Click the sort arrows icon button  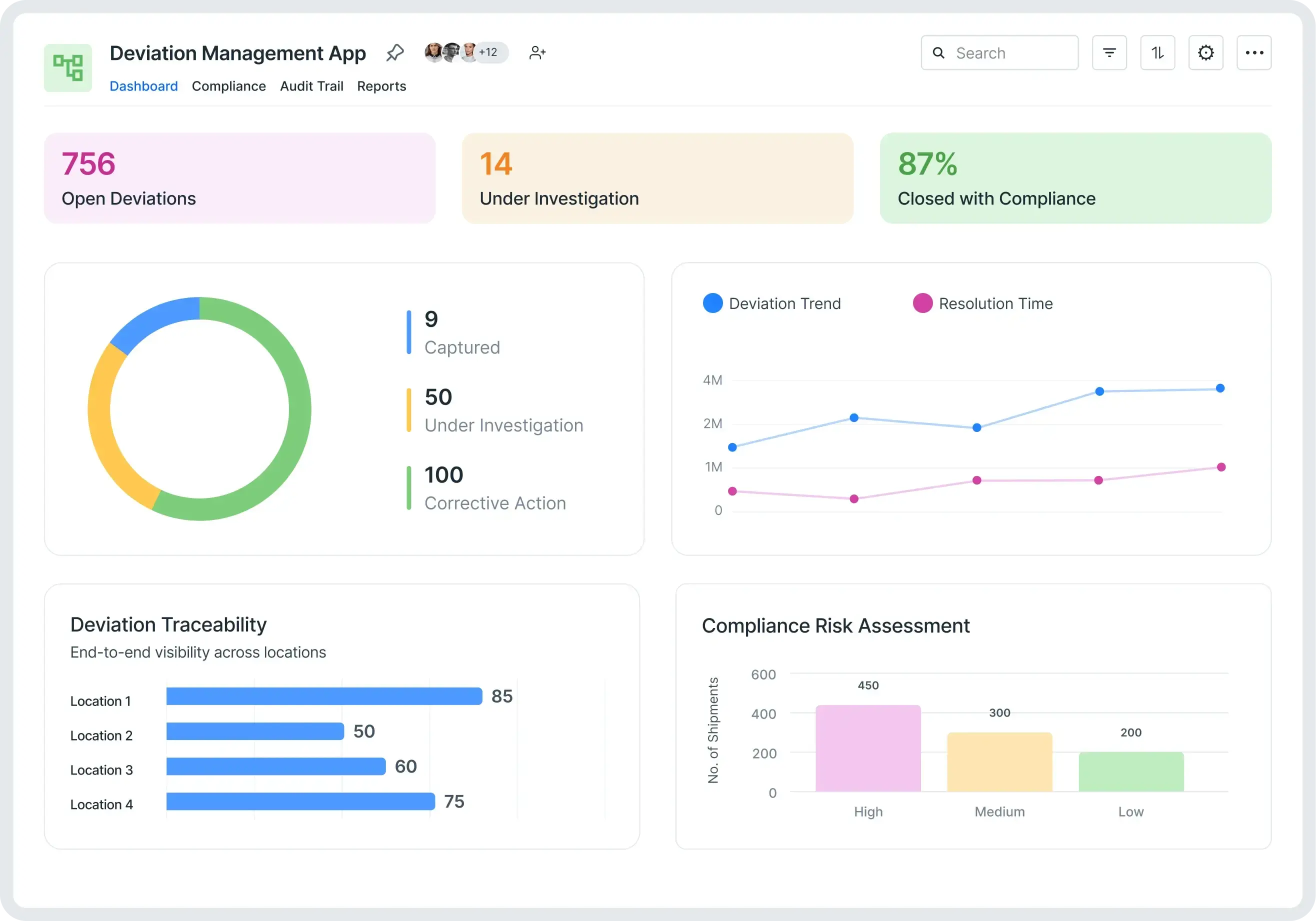coord(1157,52)
